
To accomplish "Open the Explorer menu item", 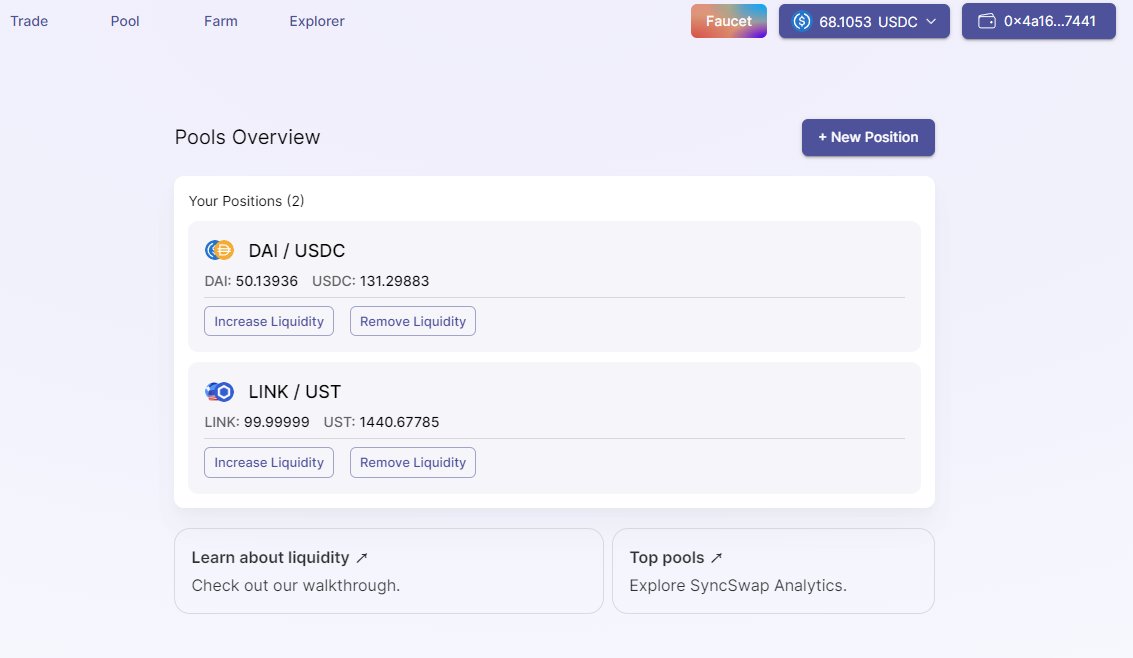I will coord(316,21).
